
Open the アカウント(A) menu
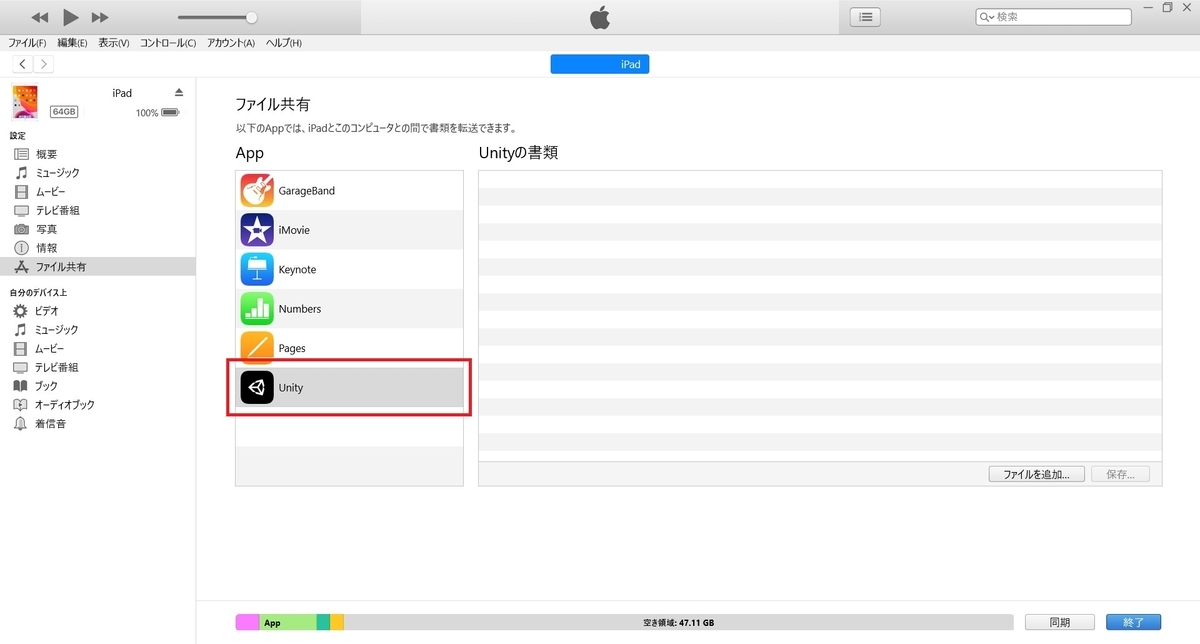coord(231,43)
